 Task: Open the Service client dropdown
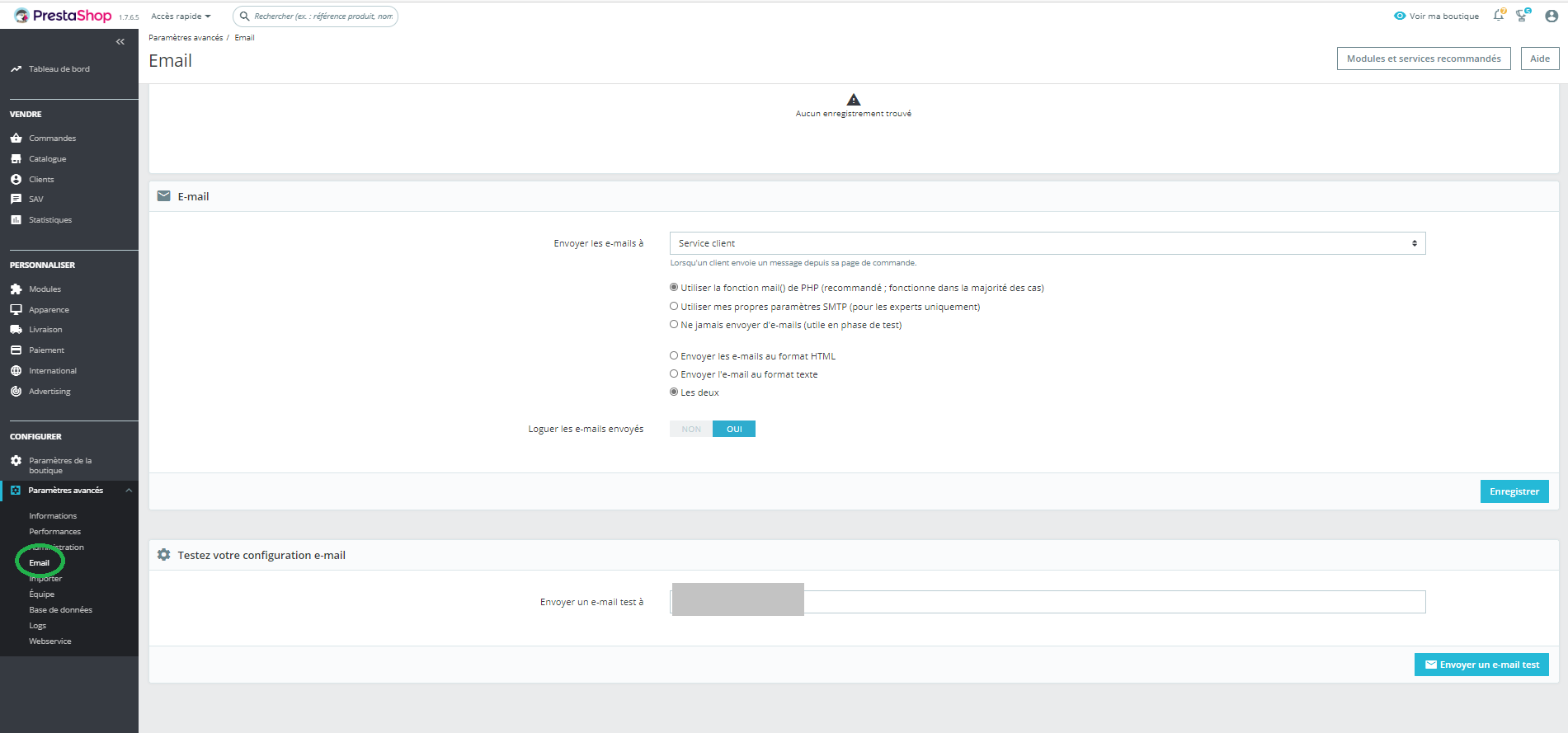click(1048, 243)
